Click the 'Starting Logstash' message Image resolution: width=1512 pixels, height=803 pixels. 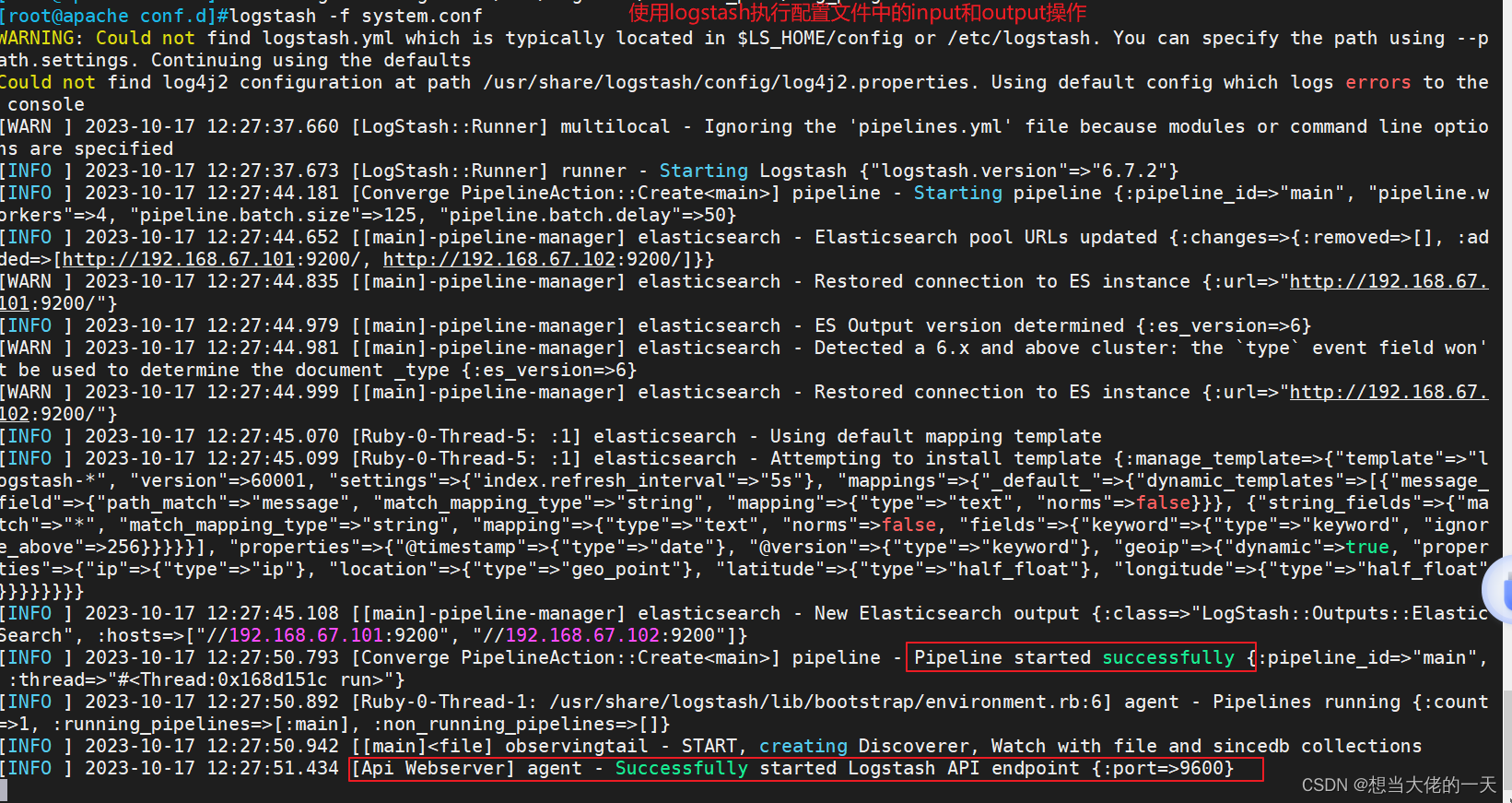coord(753,171)
